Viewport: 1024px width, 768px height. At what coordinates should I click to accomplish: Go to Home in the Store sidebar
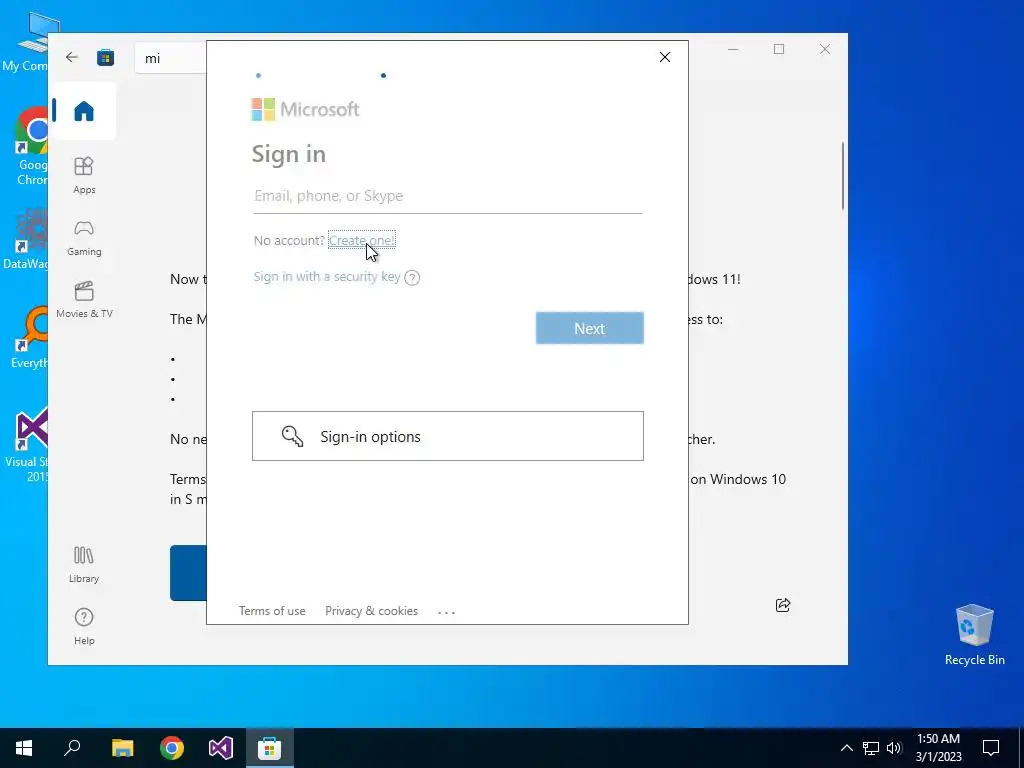[84, 111]
